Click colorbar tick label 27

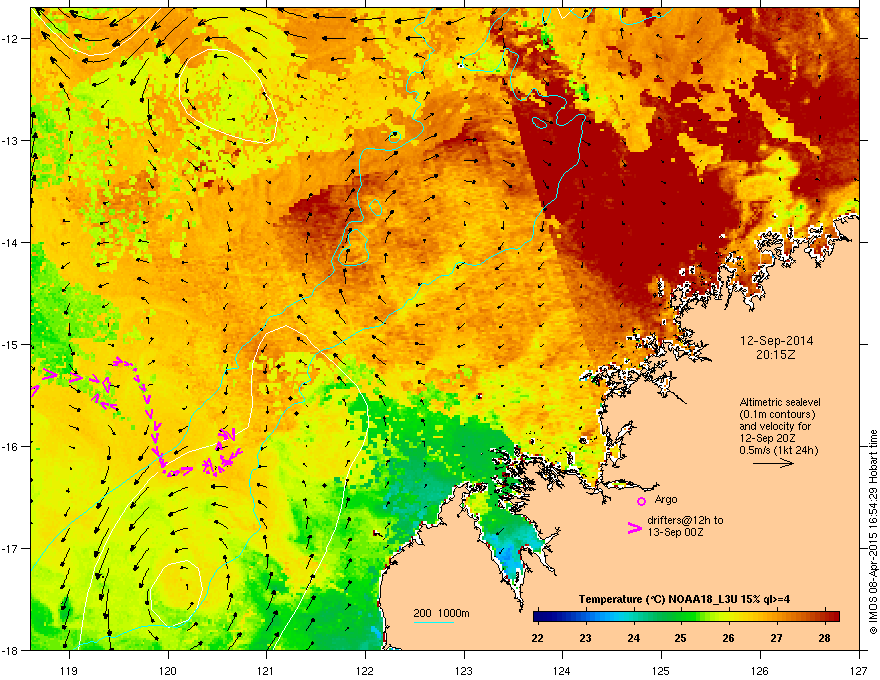click(x=776, y=638)
